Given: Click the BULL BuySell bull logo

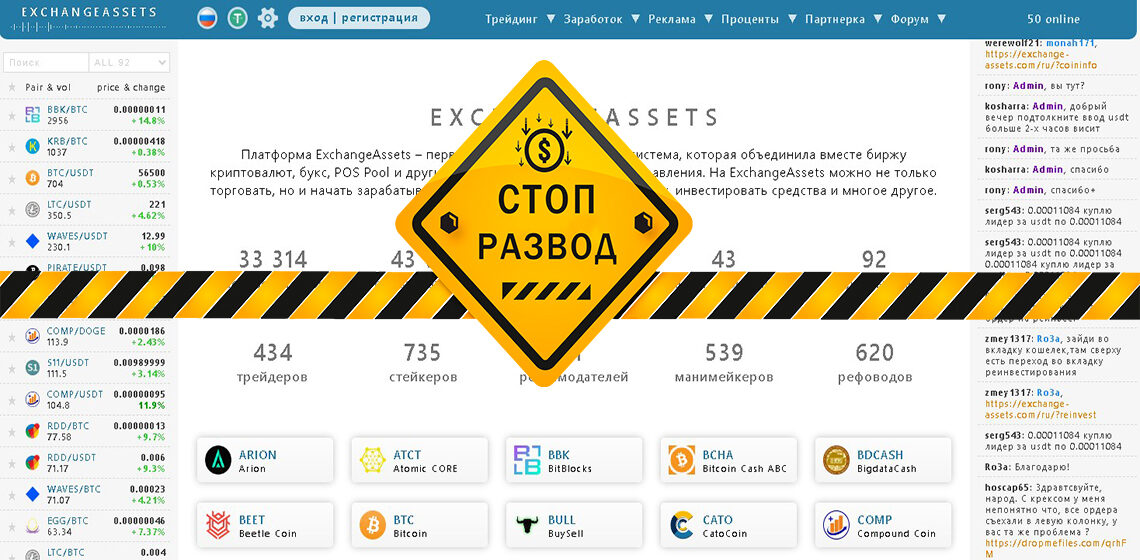Looking at the screenshot, I should 527,525.
